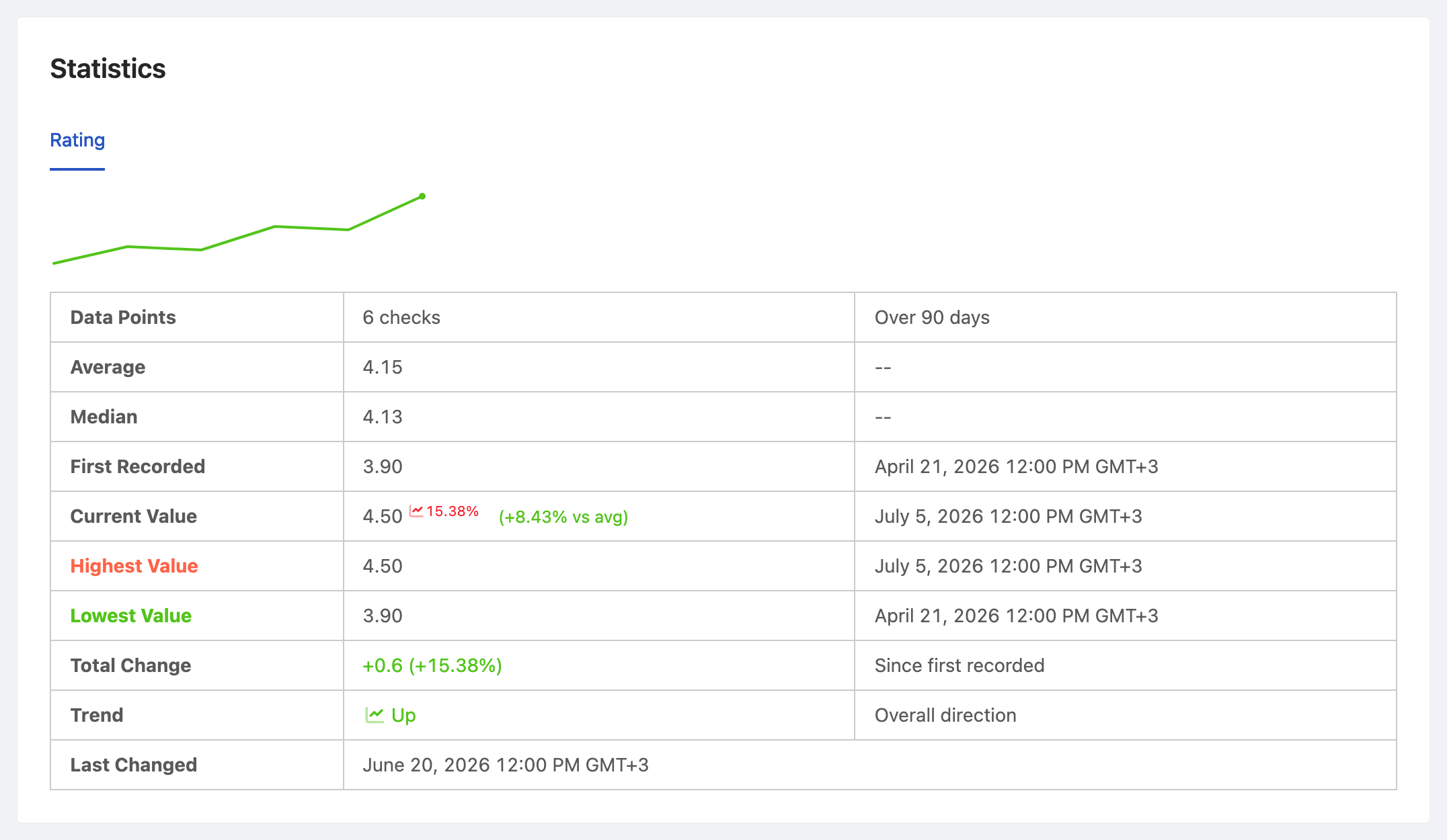Image resolution: width=1447 pixels, height=840 pixels.
Task: Select the First Recorded value 3.90
Action: coord(383,466)
